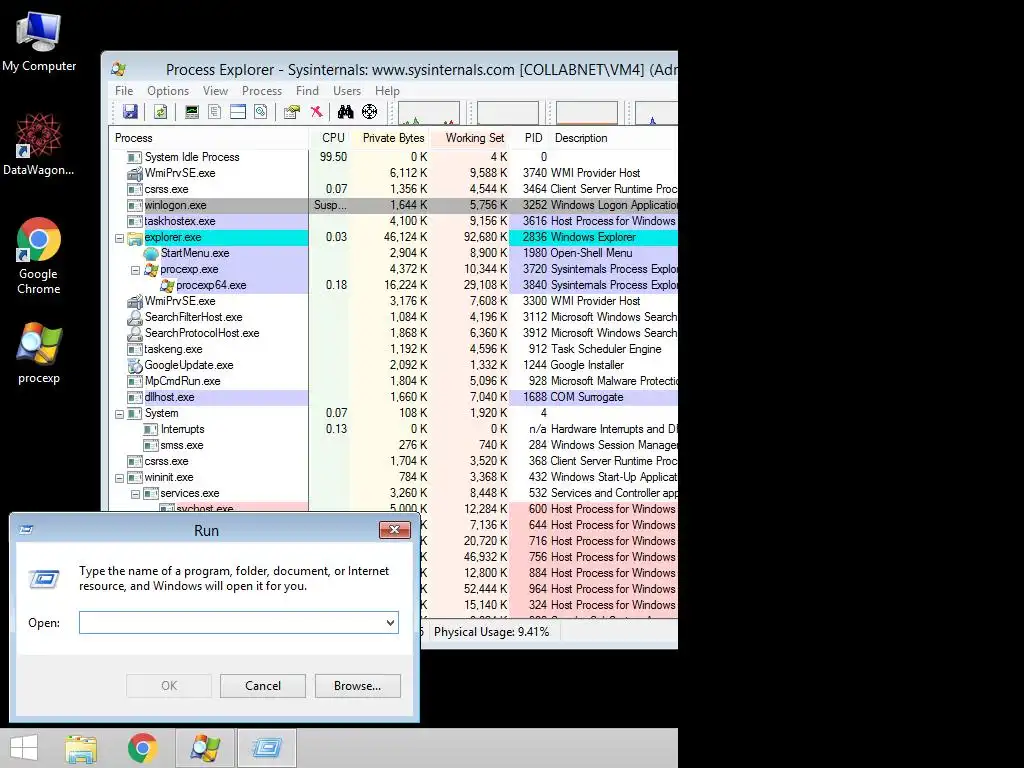Open Chrome from the taskbar
This screenshot has height=768, width=1024.
tap(142, 748)
